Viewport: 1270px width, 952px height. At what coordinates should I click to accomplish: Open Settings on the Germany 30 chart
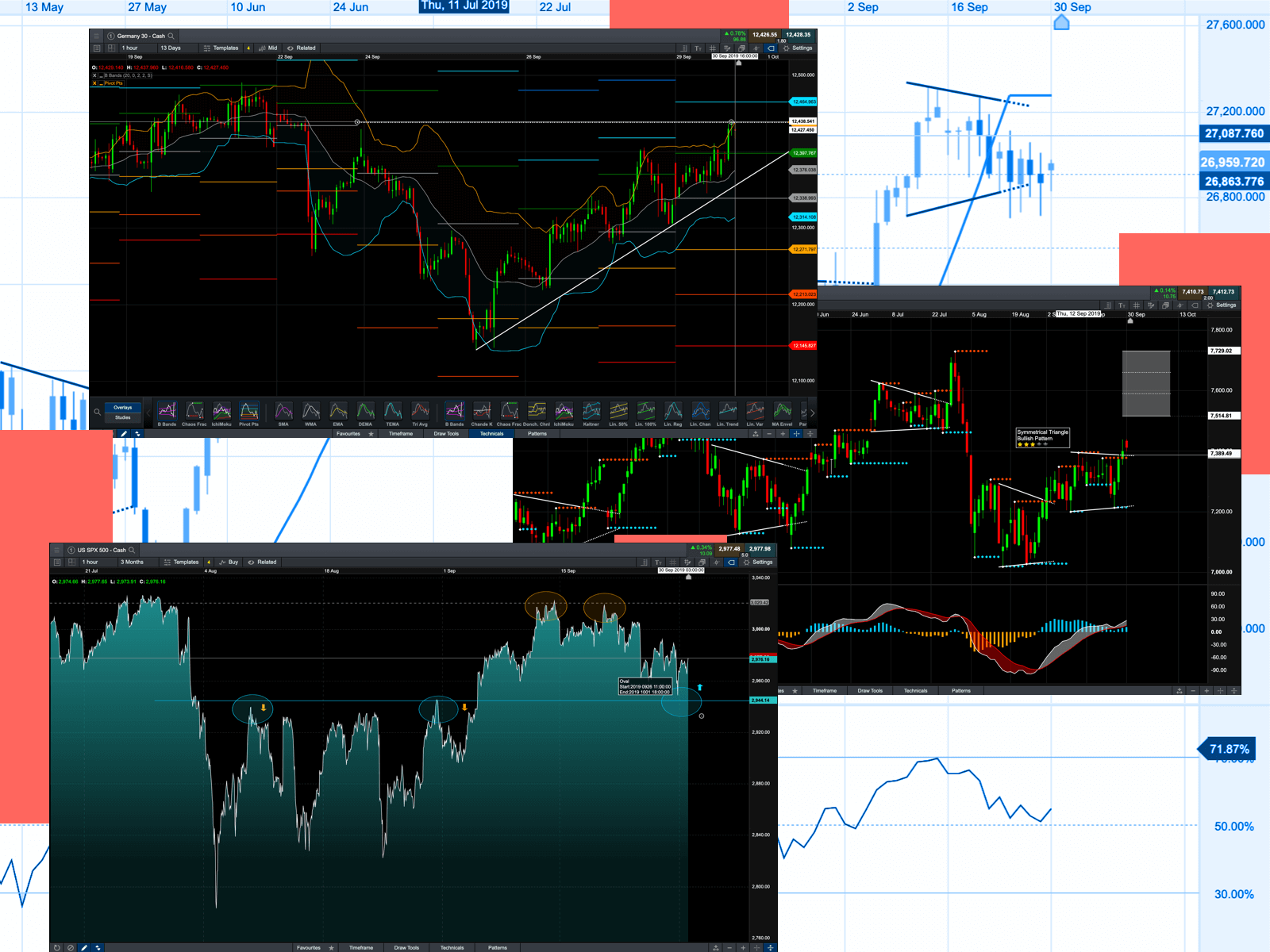(x=799, y=48)
